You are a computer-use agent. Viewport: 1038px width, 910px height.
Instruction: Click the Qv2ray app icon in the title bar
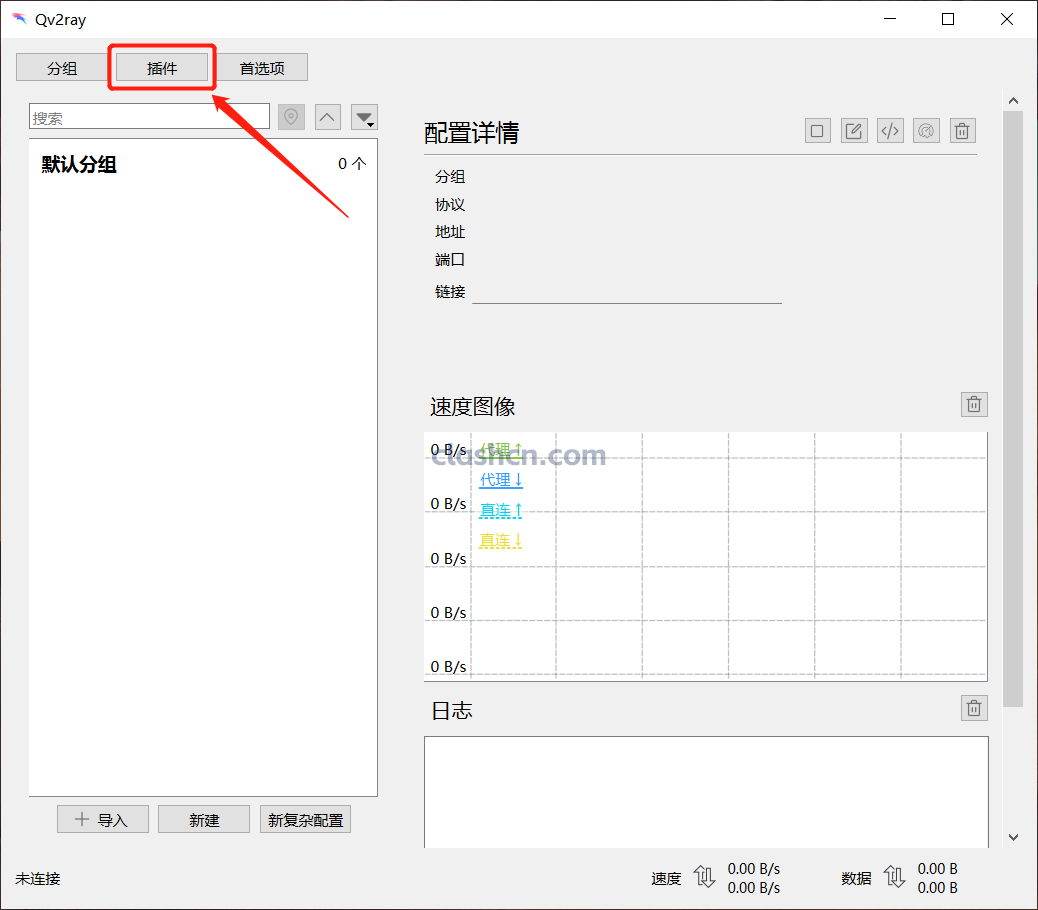point(19,19)
